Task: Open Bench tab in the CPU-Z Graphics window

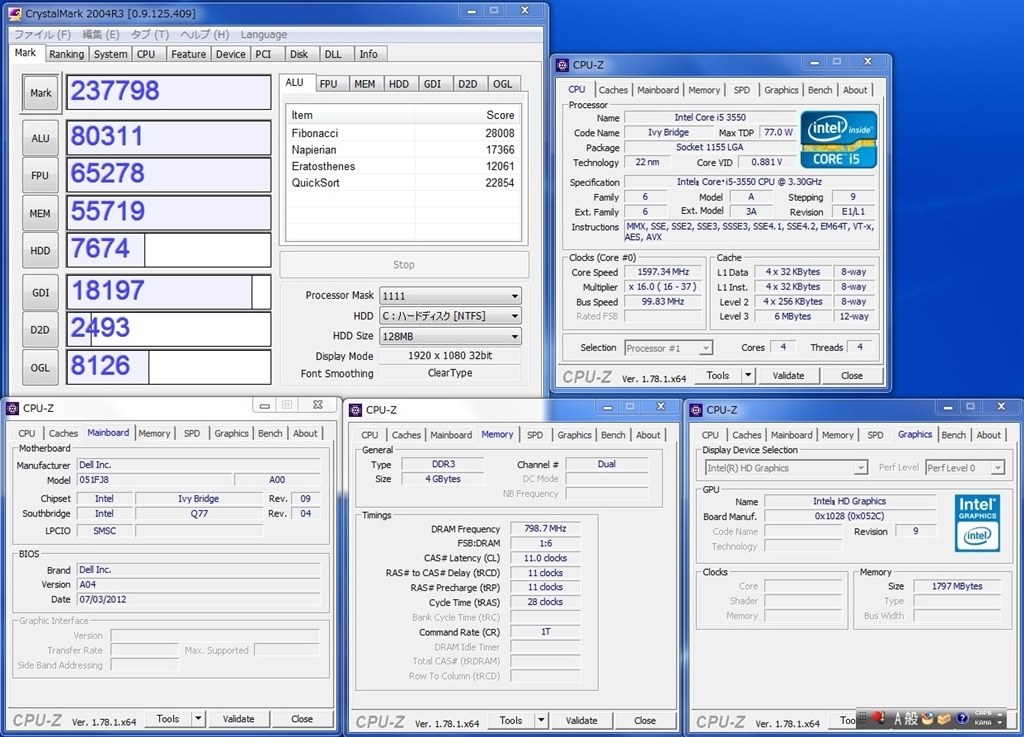Action: [x=953, y=435]
